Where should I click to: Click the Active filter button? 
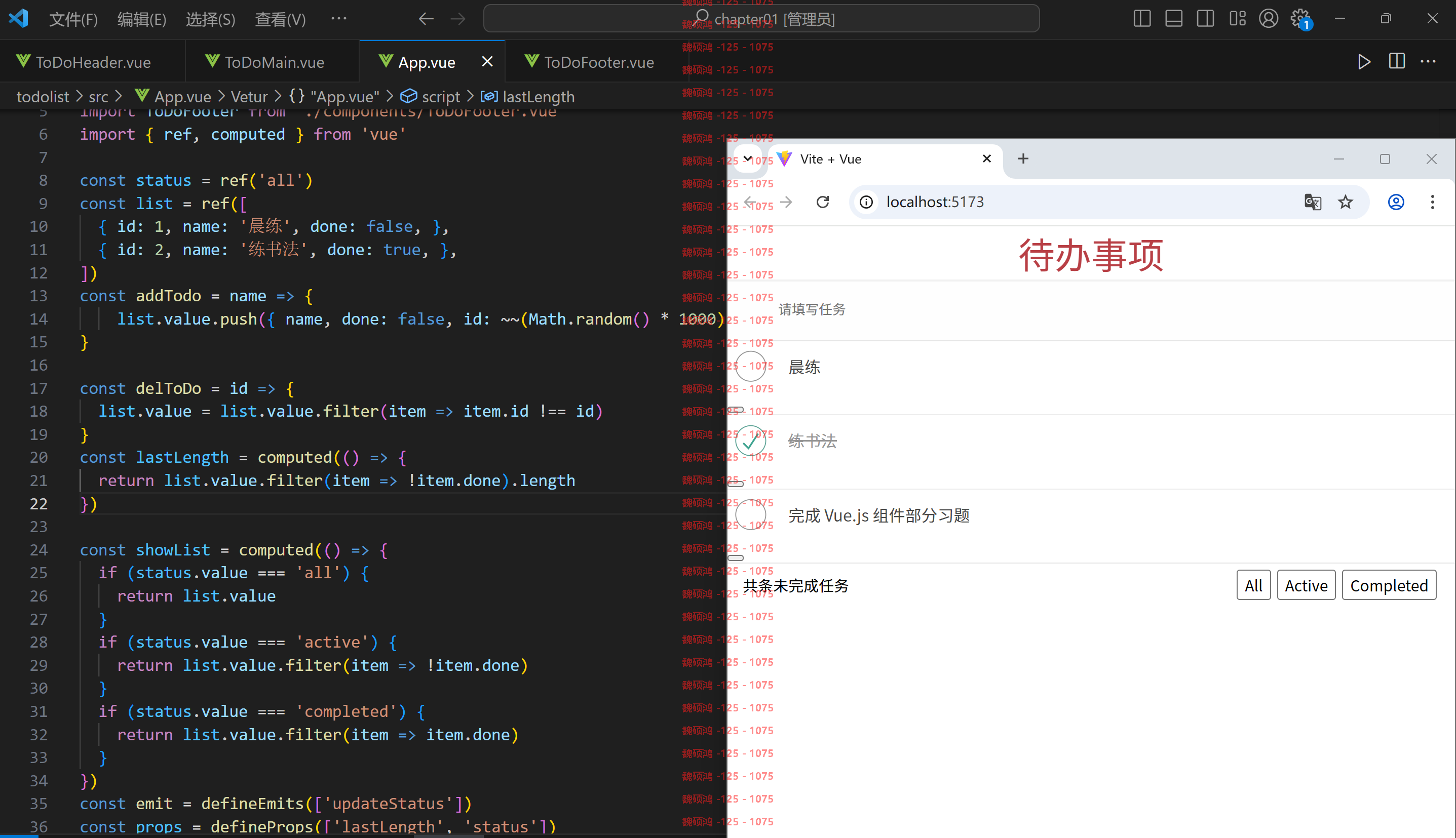[1306, 585]
